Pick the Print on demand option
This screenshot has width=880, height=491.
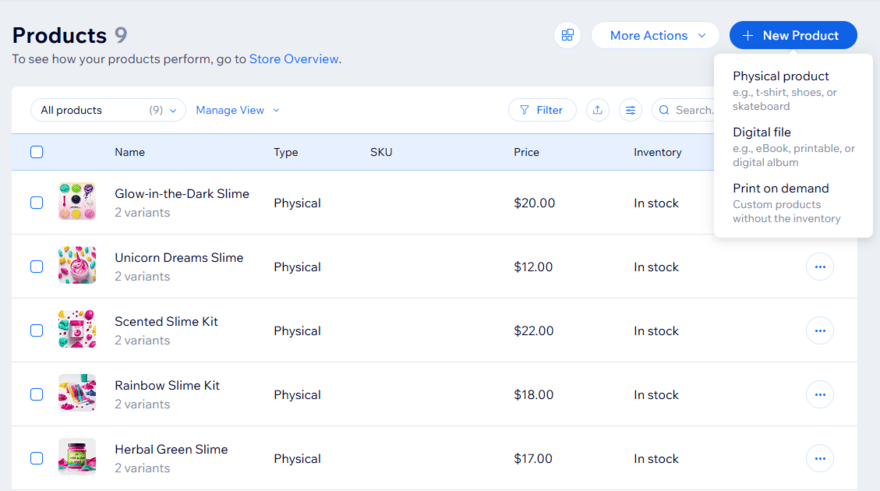pos(780,188)
